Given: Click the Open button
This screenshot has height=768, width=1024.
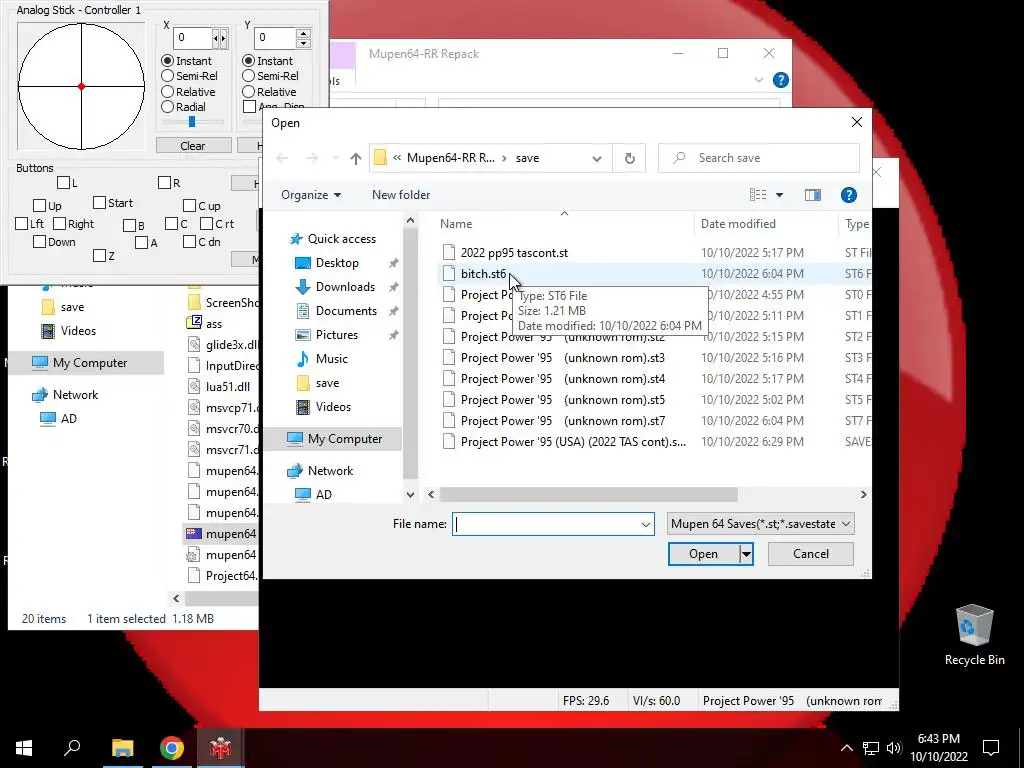Looking at the screenshot, I should click(703, 554).
